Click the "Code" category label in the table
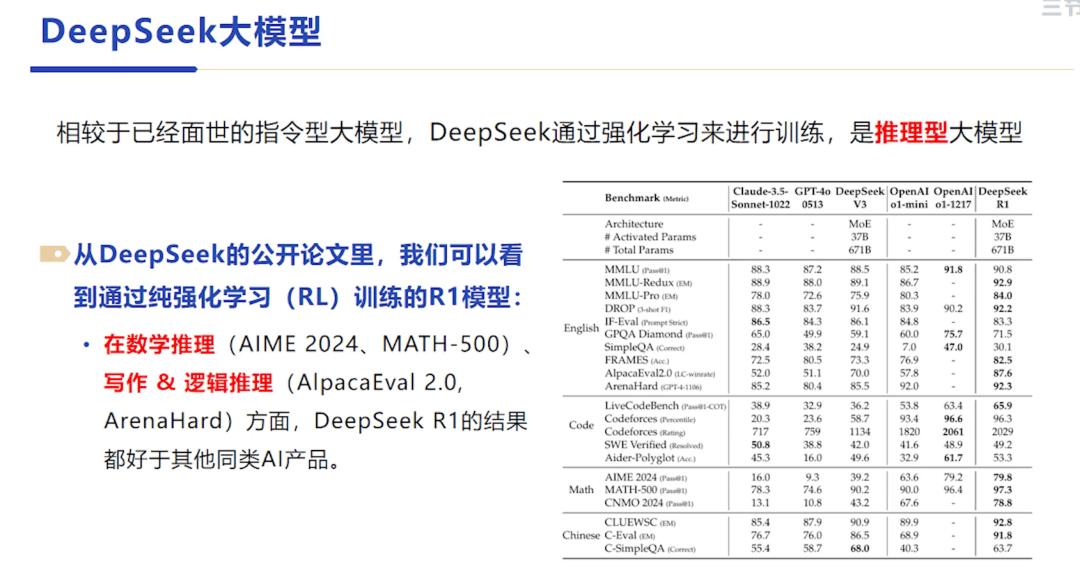Image resolution: width=1080 pixels, height=579 pixels. click(x=581, y=425)
